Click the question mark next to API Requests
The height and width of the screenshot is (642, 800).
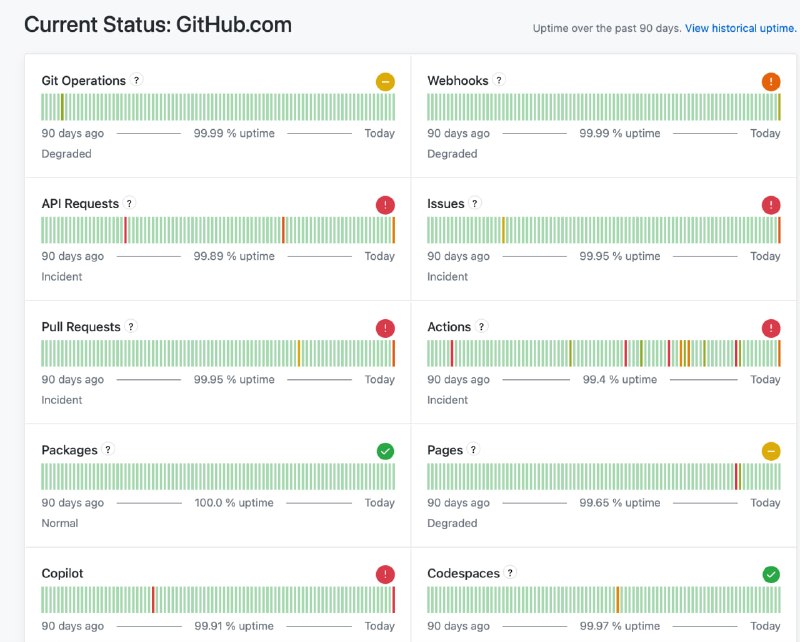[x=130, y=203]
